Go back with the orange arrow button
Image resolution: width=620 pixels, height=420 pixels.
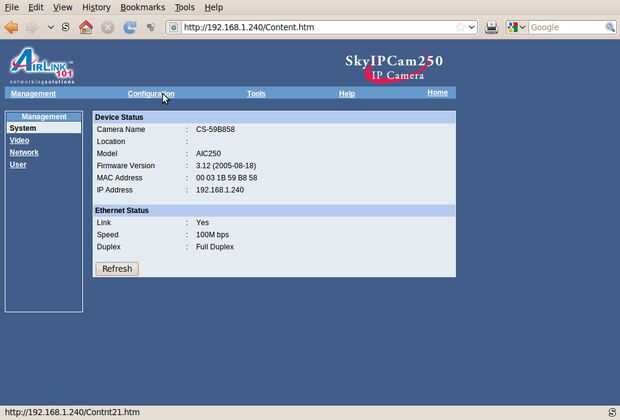coord(11,27)
